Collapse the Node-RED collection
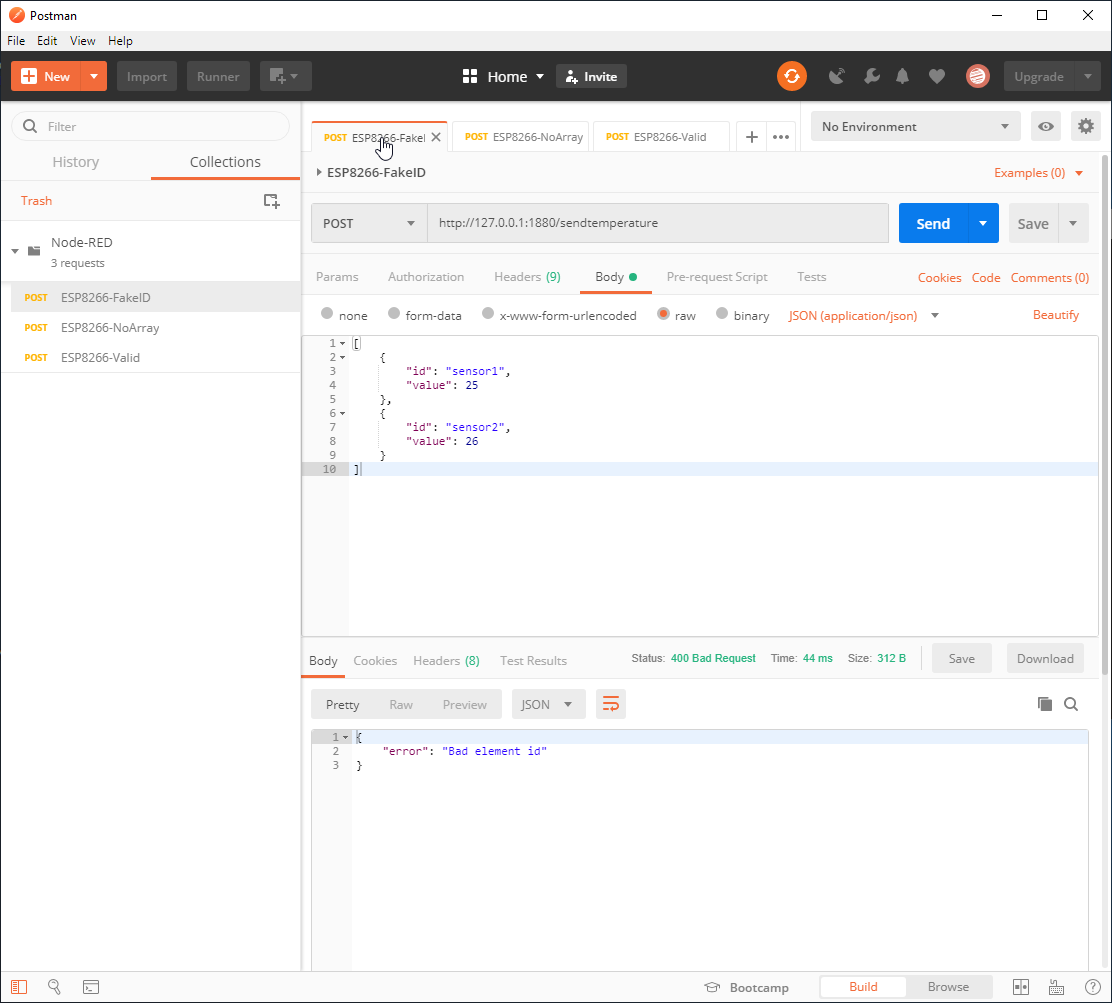This screenshot has height=1003, width=1112. tap(15, 251)
